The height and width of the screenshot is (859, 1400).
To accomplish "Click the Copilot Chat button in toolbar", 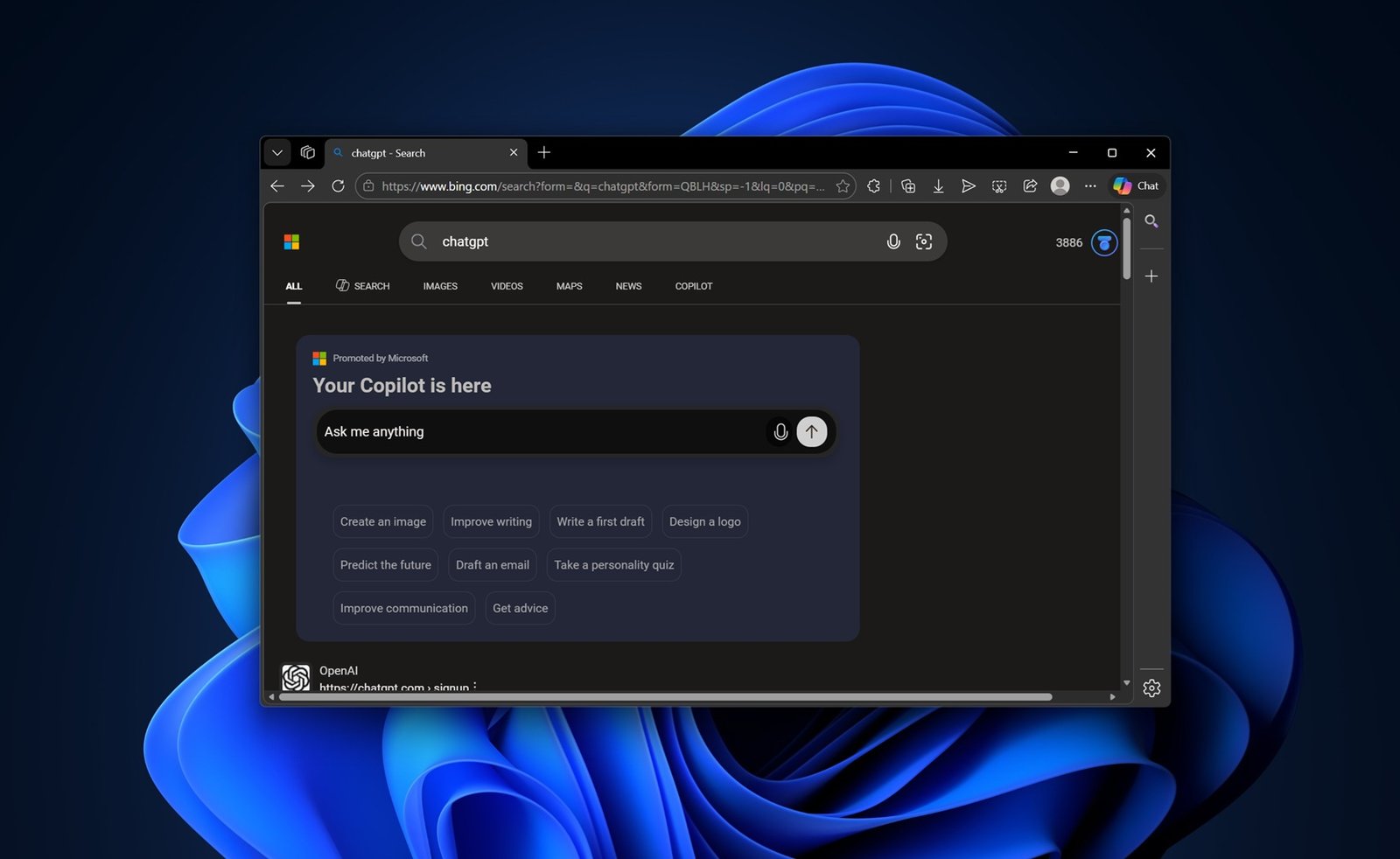I will tap(1136, 186).
